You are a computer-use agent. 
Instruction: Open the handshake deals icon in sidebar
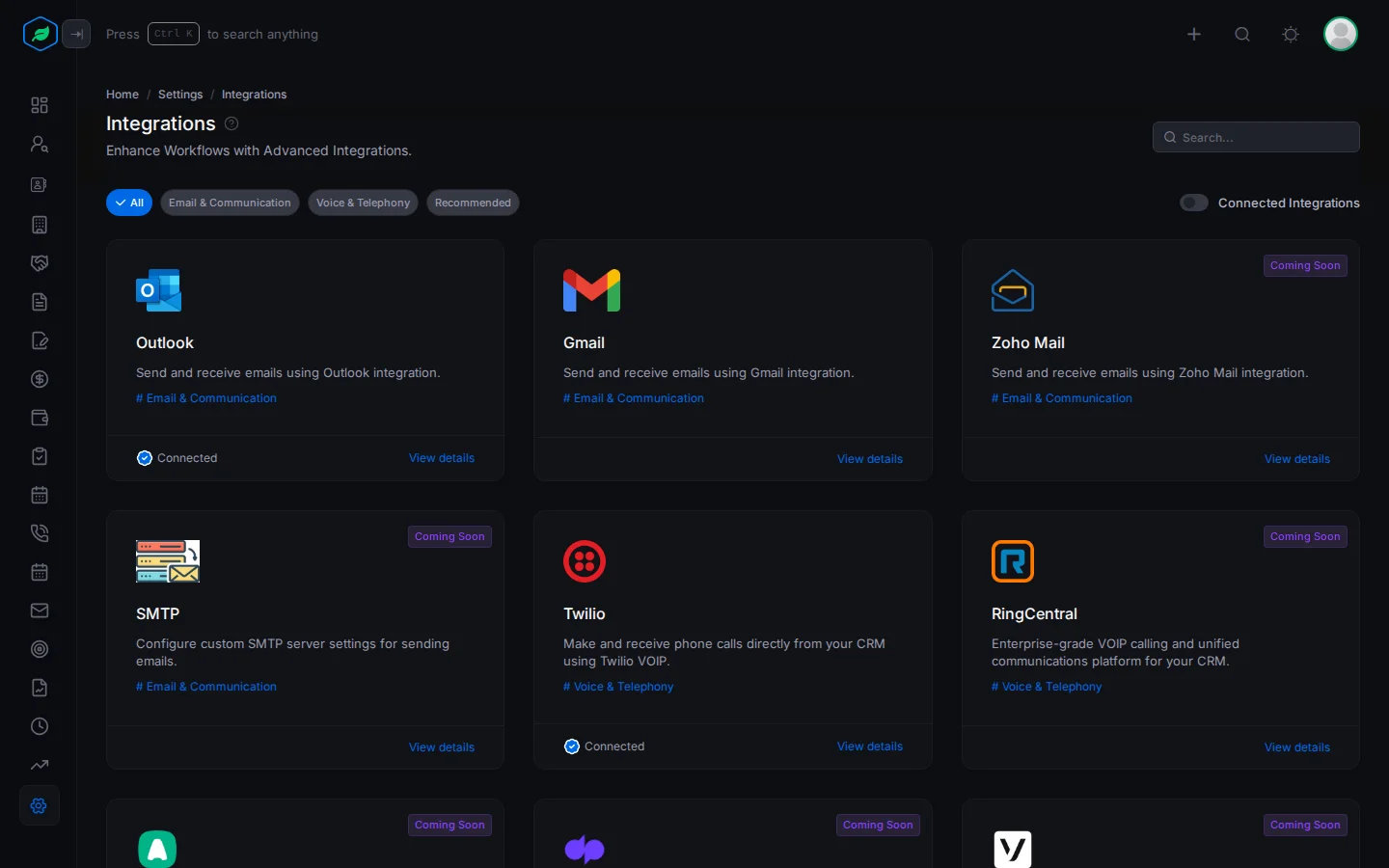(40, 263)
